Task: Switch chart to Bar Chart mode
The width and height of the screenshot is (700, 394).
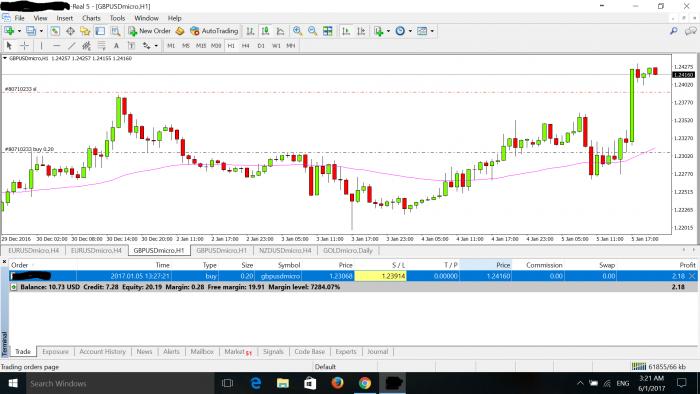Action: point(250,31)
